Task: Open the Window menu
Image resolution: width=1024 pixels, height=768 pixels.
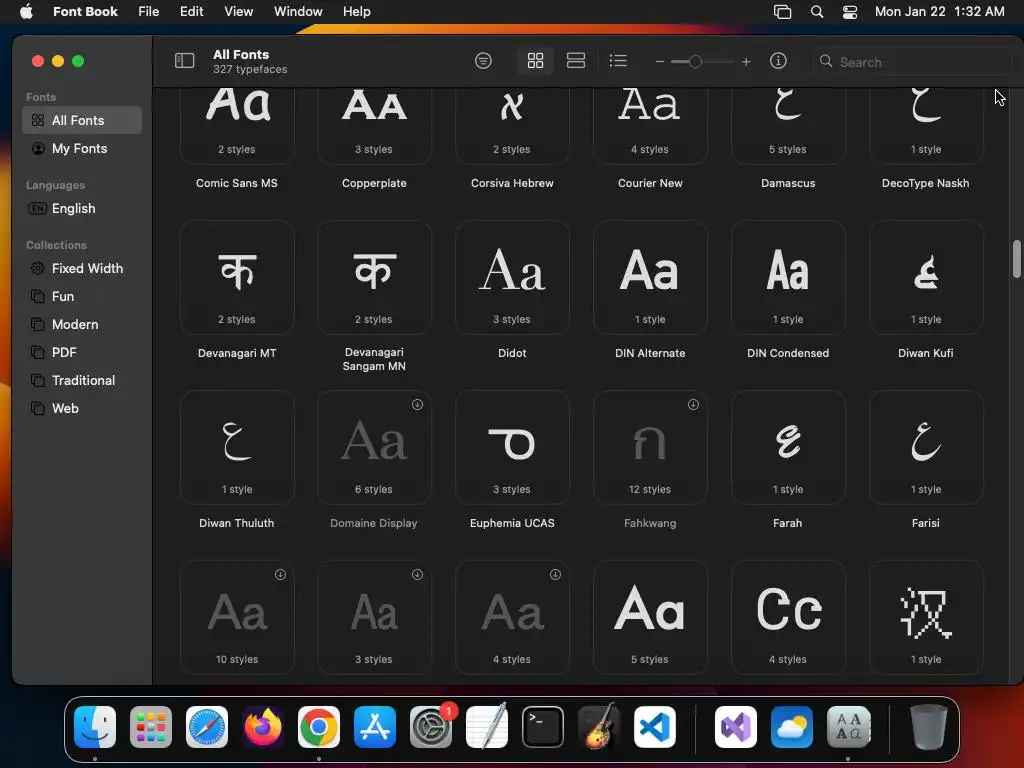Action: click(298, 11)
